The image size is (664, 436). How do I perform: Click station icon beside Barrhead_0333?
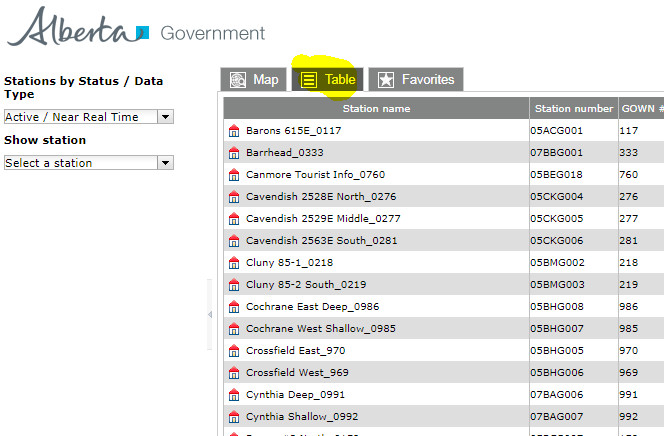[234, 152]
